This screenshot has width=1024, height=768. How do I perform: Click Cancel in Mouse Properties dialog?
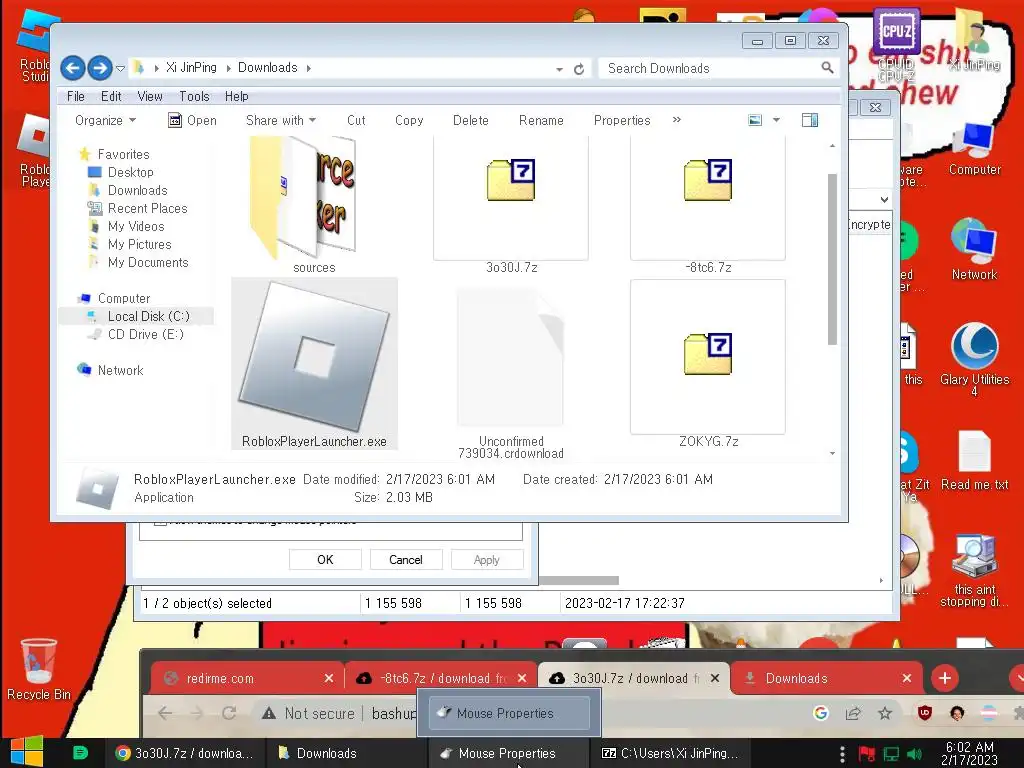pyautogui.click(x=406, y=560)
